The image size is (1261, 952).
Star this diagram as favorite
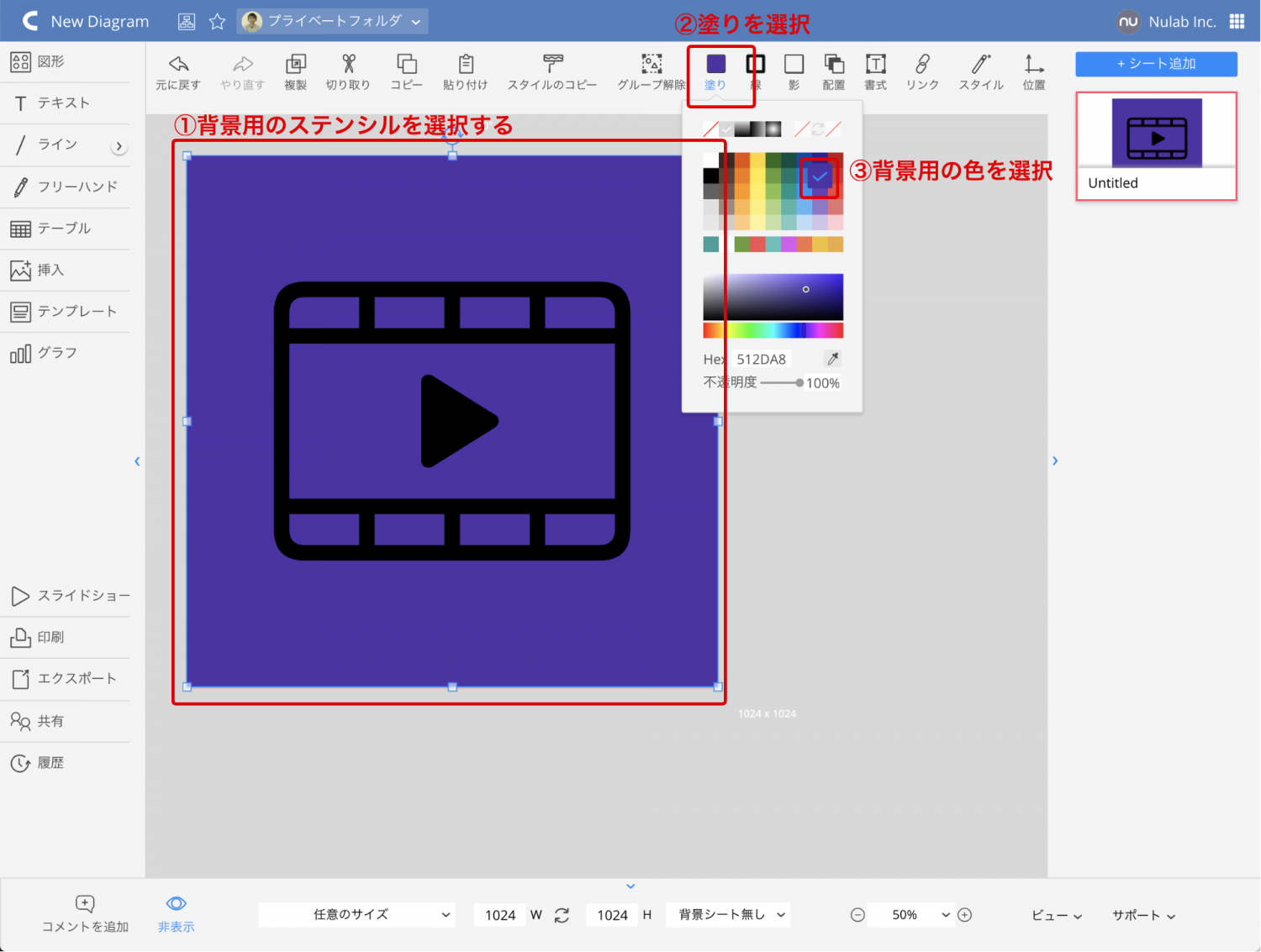click(217, 22)
